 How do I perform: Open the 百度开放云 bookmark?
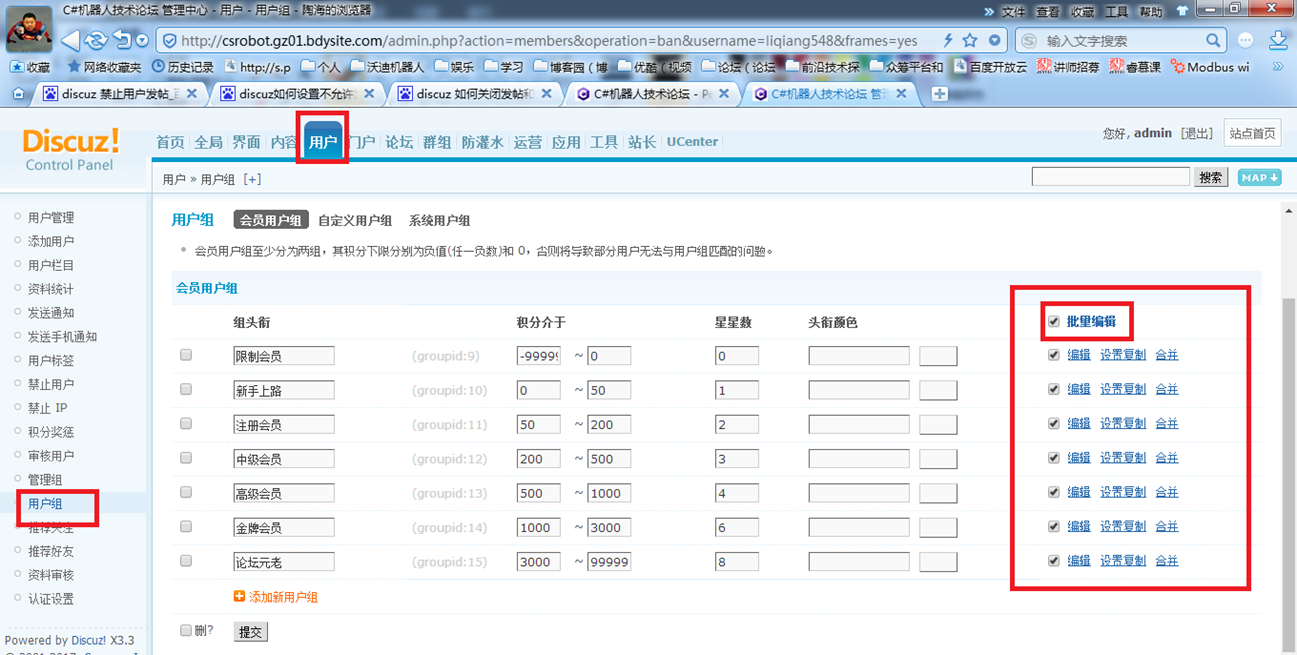(989, 67)
